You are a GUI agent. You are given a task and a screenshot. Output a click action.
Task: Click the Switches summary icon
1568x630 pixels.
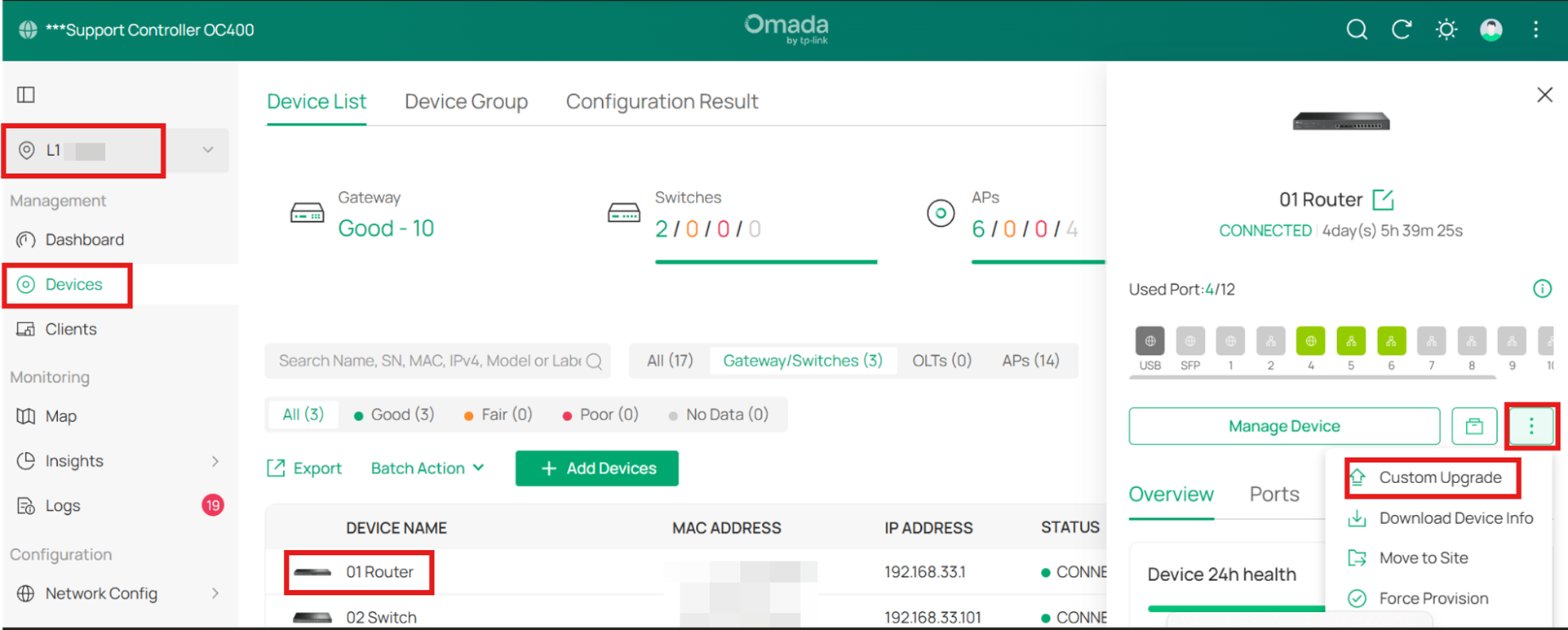click(x=624, y=214)
